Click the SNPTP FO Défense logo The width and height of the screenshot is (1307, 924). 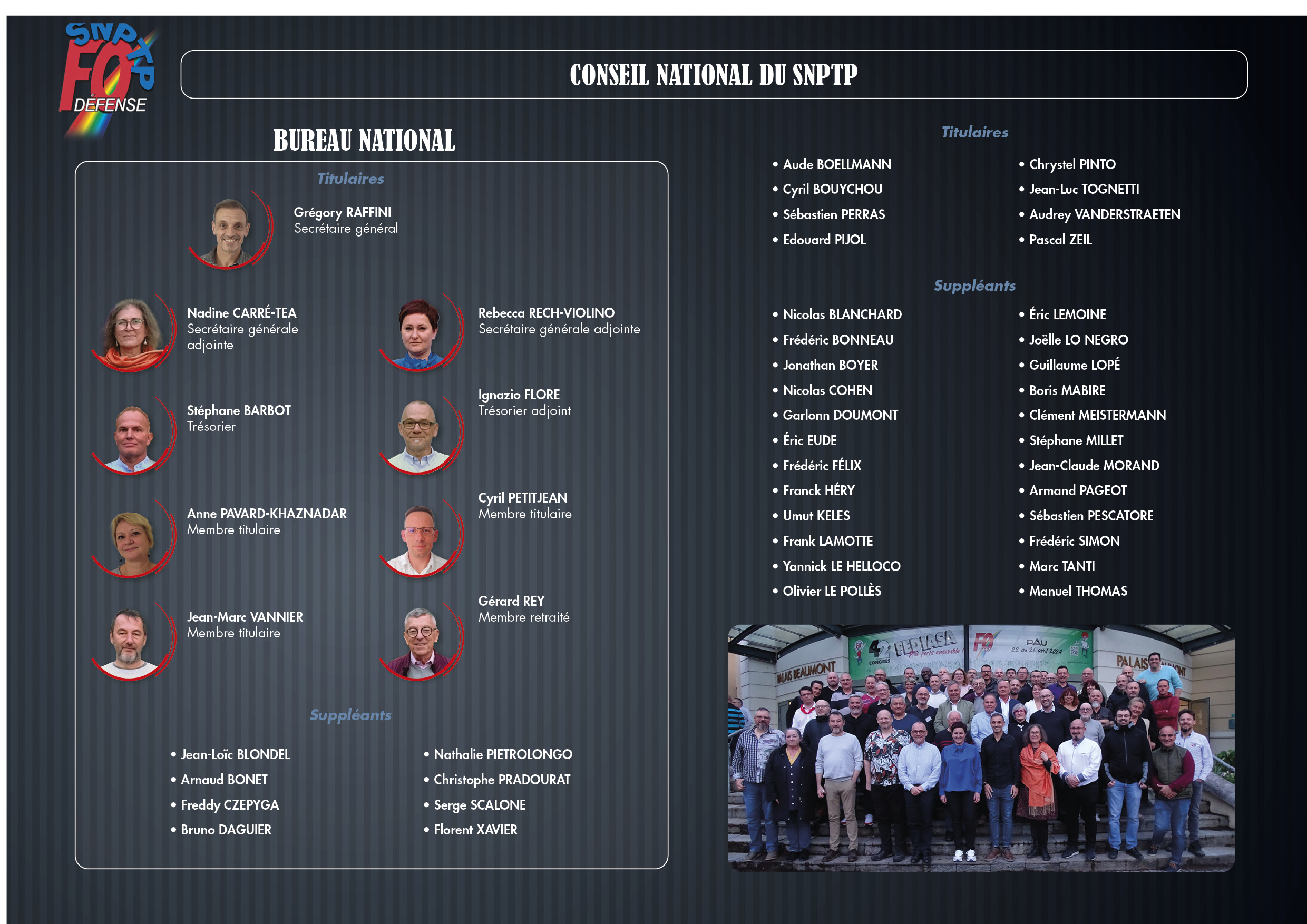pos(108,77)
